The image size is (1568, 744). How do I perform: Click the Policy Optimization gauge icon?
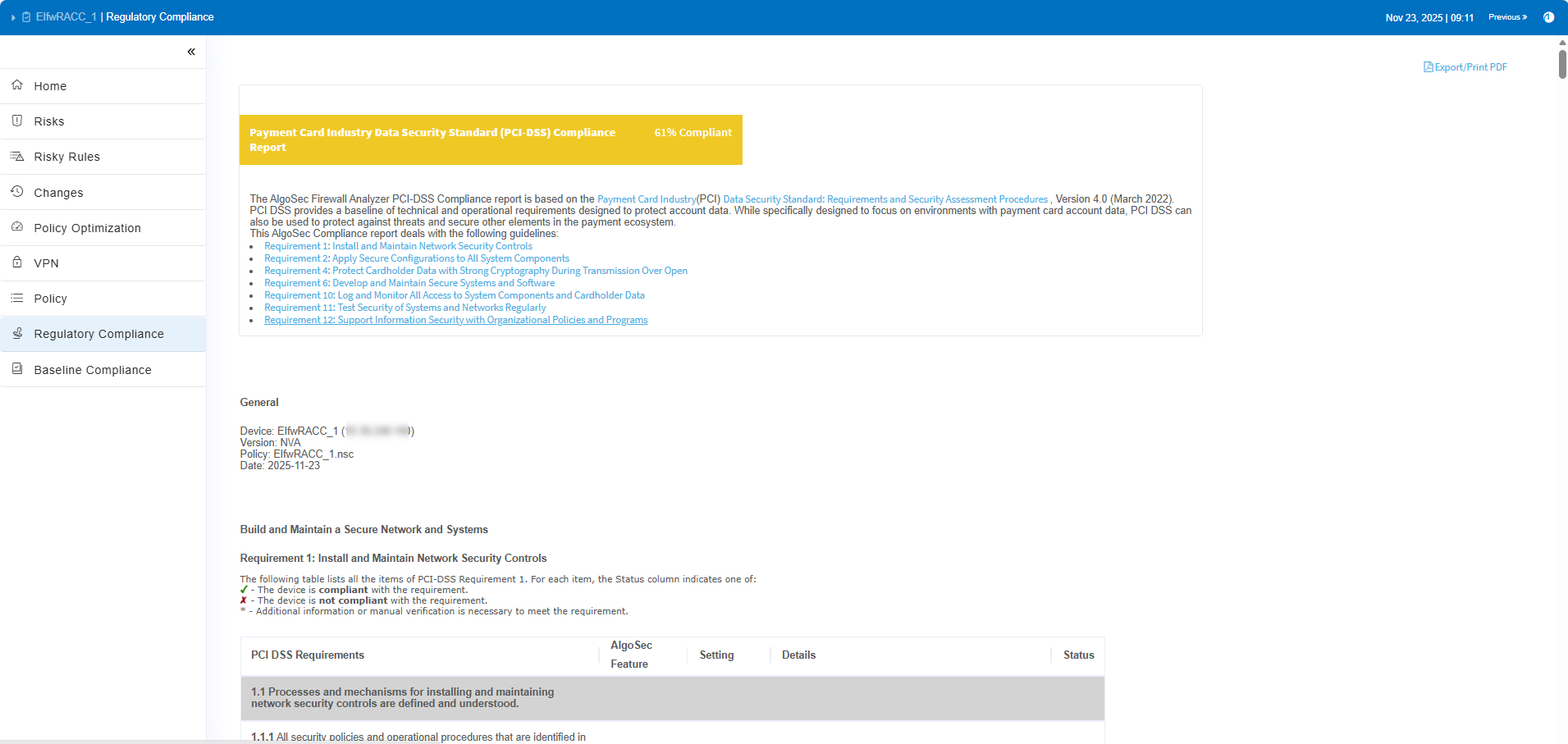[17, 227]
